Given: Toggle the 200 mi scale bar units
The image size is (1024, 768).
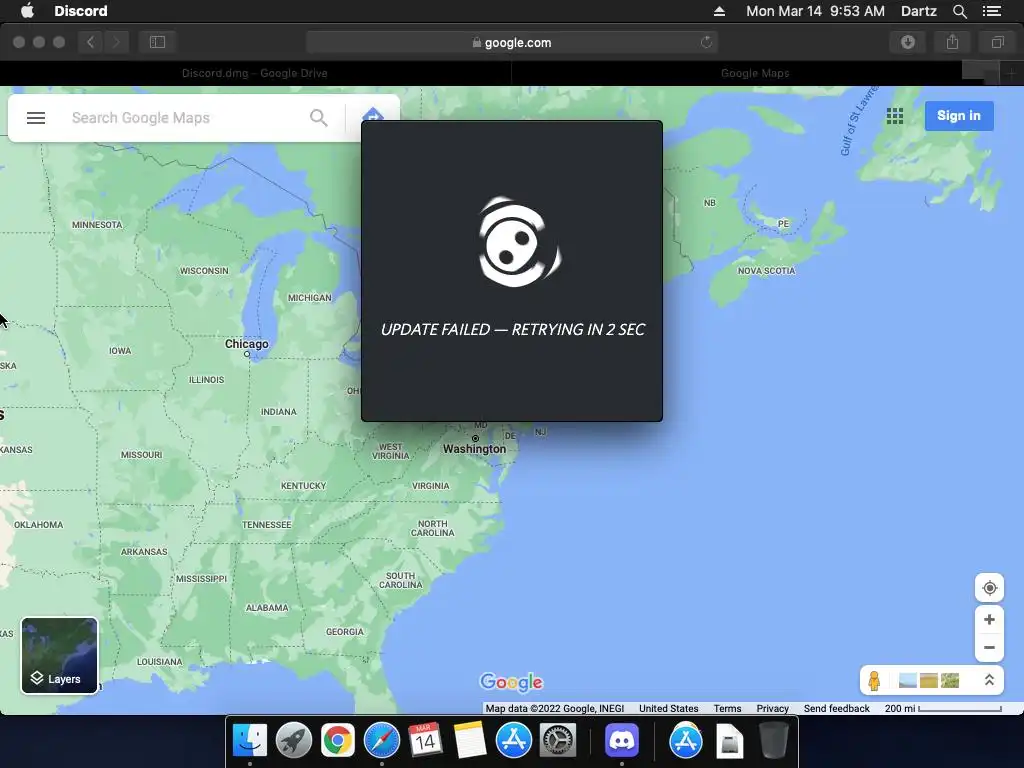Looking at the screenshot, I should coord(942,709).
